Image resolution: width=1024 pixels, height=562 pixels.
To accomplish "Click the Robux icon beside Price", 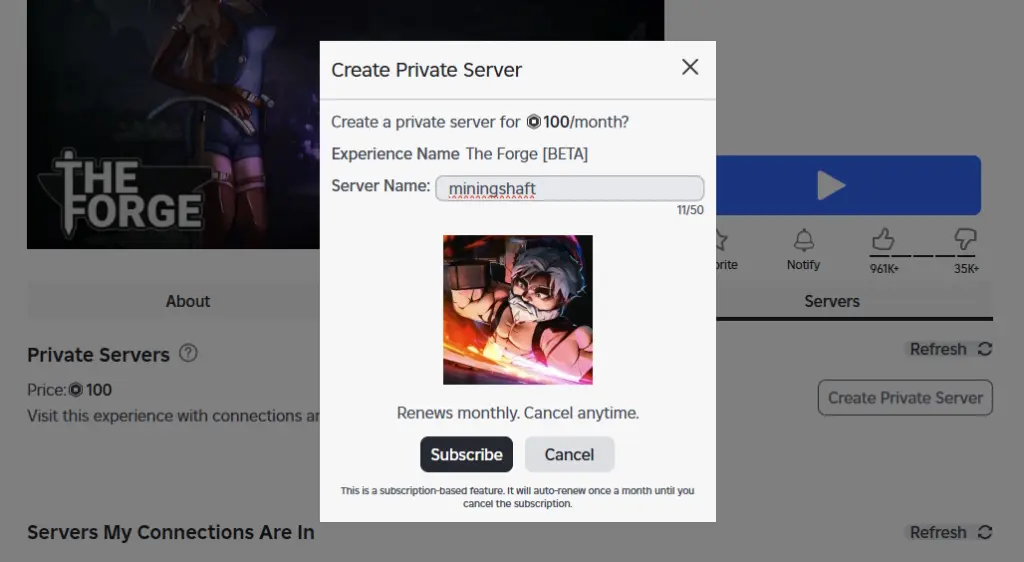I will (x=76, y=390).
